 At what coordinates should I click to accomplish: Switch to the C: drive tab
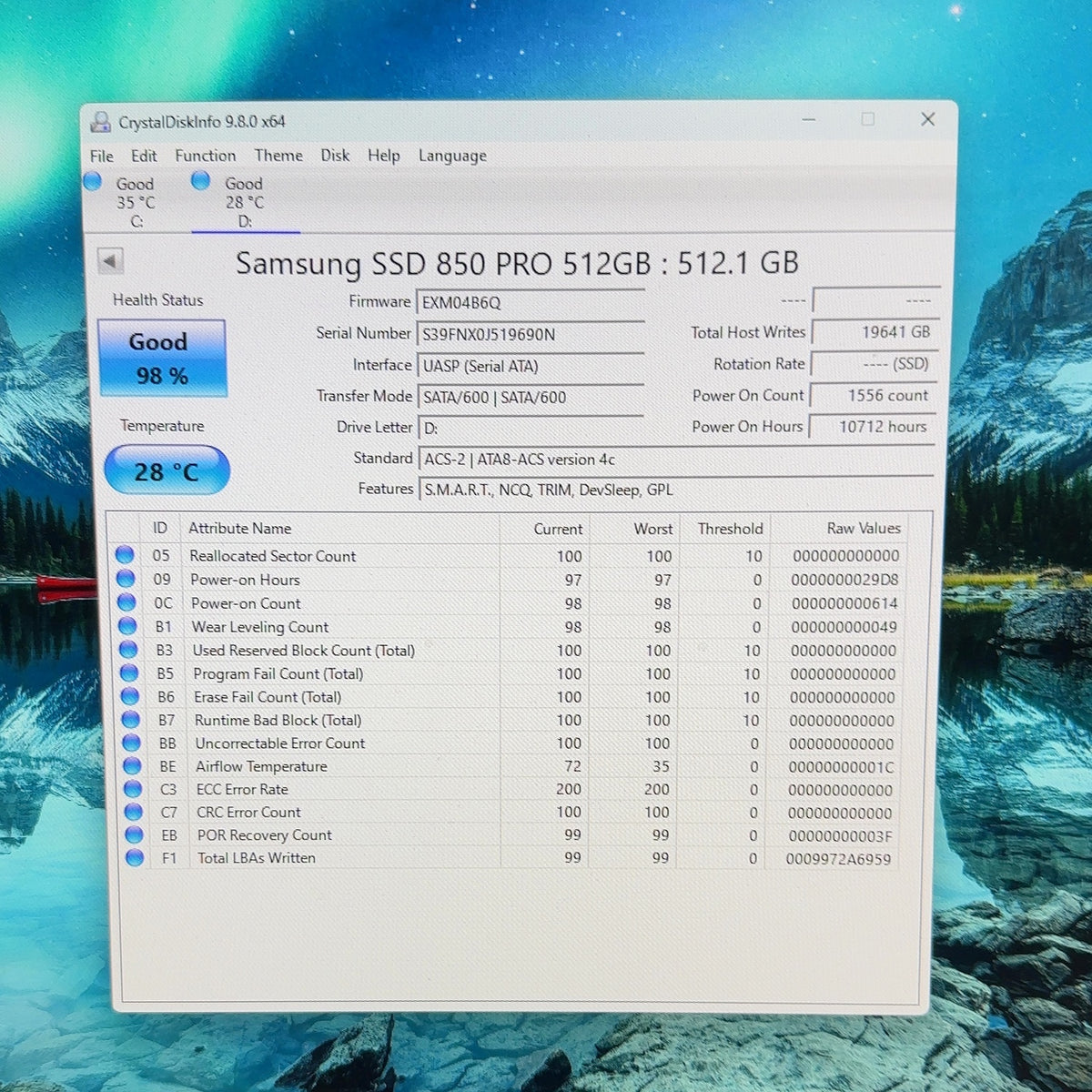click(x=135, y=201)
